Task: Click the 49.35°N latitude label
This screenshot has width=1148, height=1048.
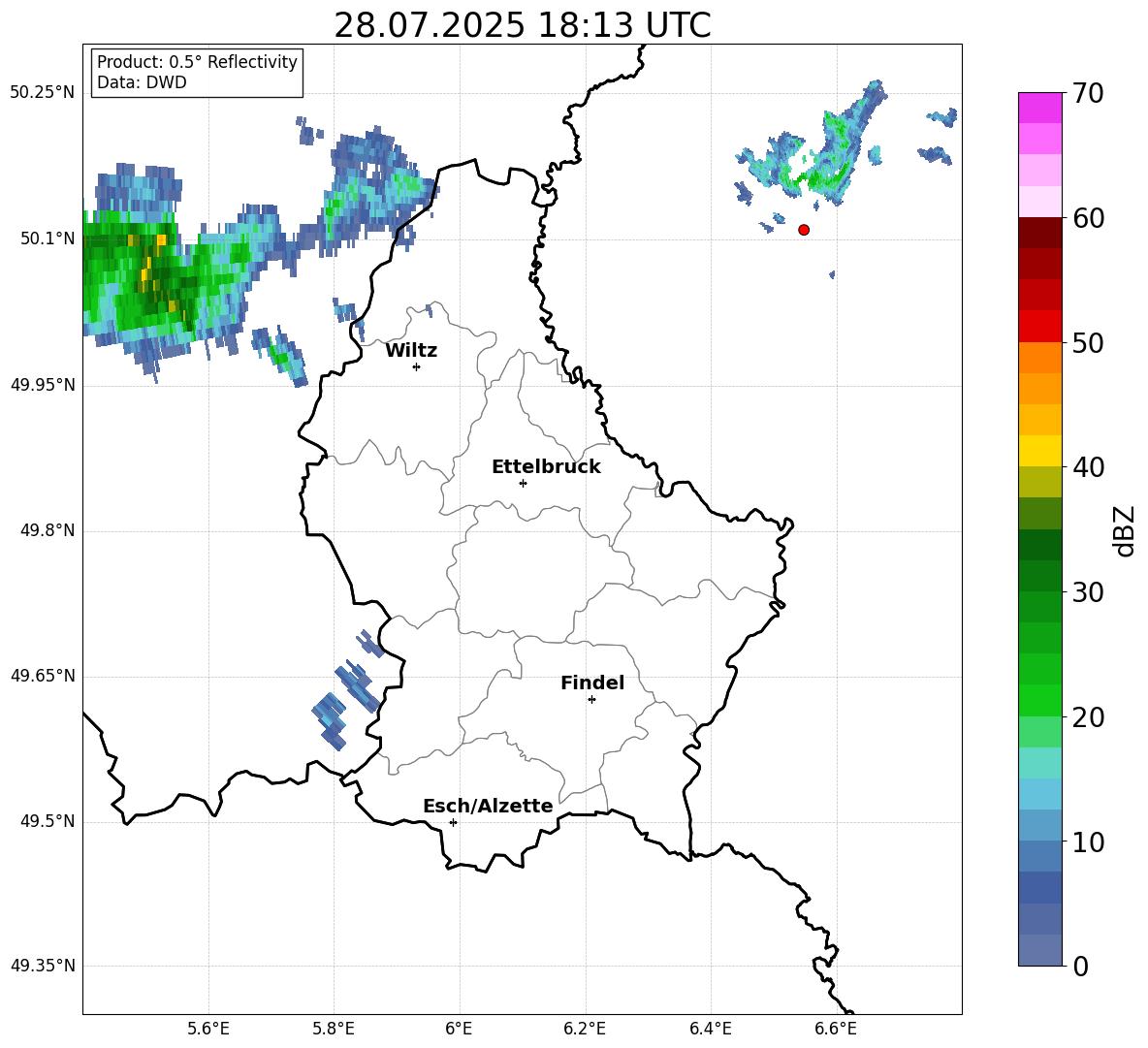Action: click(43, 966)
